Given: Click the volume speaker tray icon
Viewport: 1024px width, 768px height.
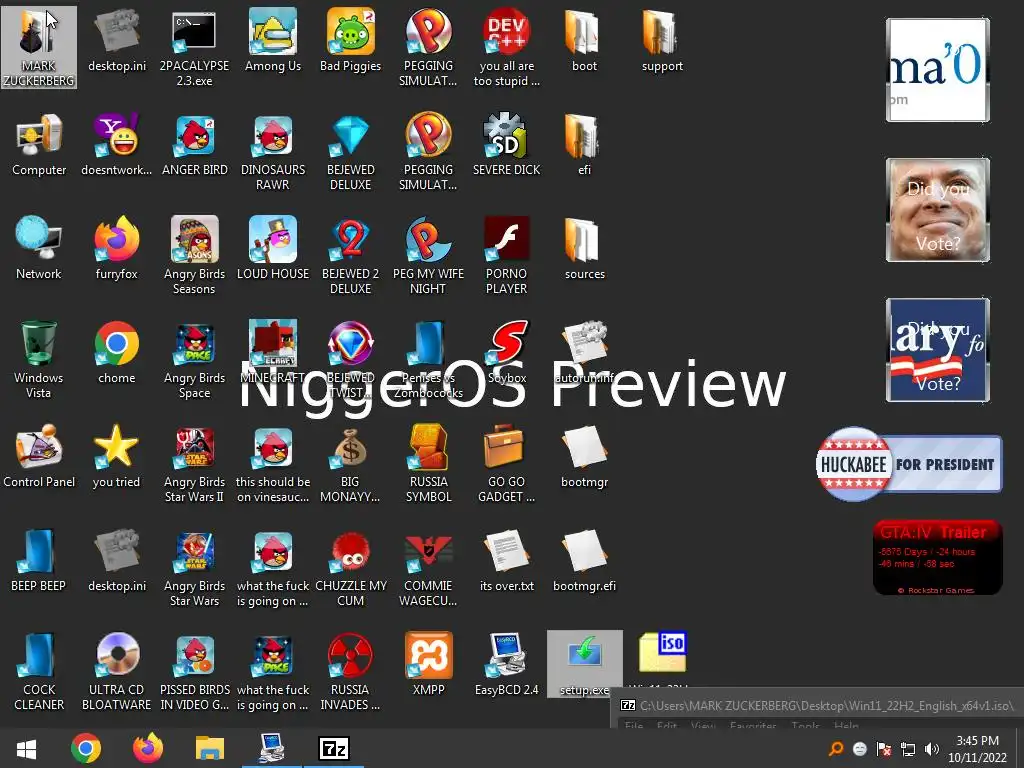Looking at the screenshot, I should point(932,749).
